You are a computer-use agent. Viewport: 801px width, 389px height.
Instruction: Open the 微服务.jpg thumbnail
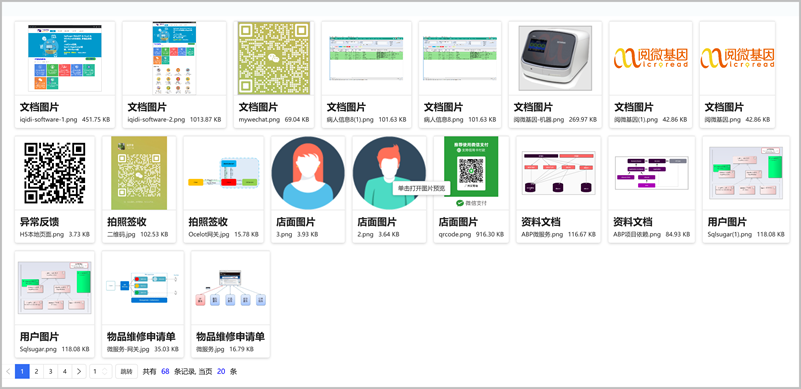(230, 288)
